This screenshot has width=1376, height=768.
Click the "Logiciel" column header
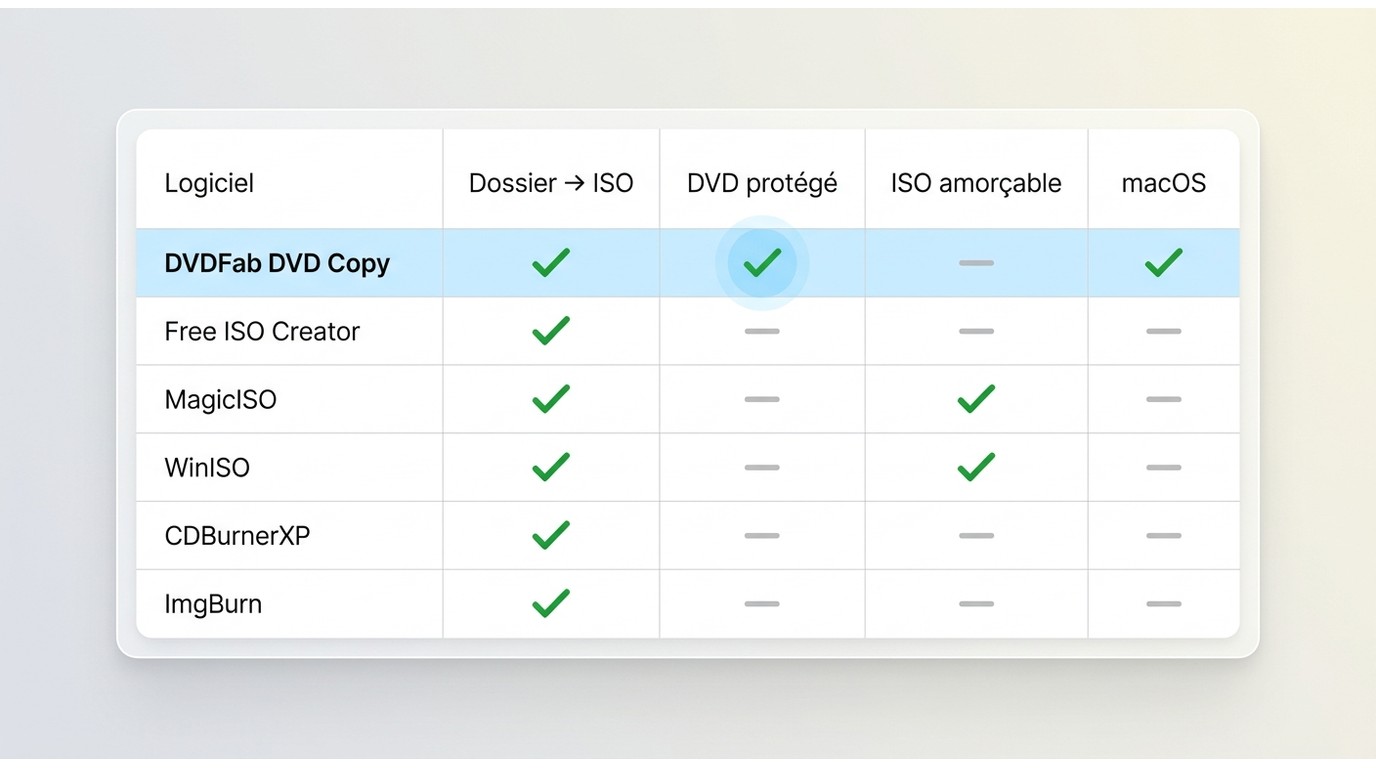point(209,183)
